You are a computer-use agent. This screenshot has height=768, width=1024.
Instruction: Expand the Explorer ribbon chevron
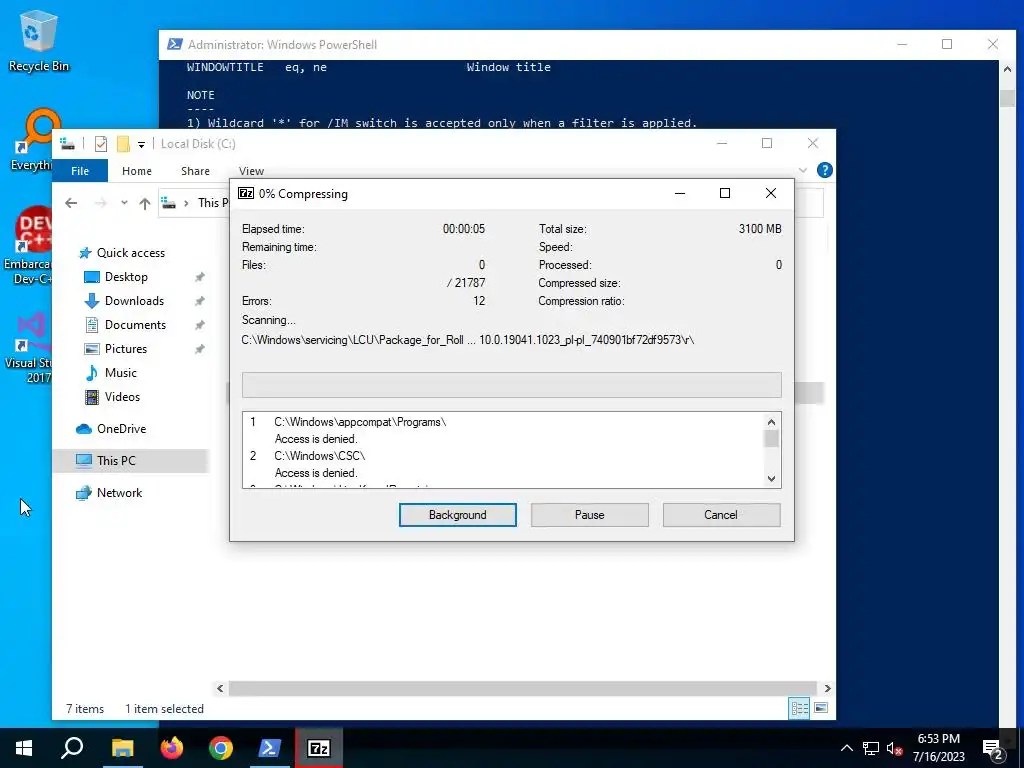pos(803,170)
